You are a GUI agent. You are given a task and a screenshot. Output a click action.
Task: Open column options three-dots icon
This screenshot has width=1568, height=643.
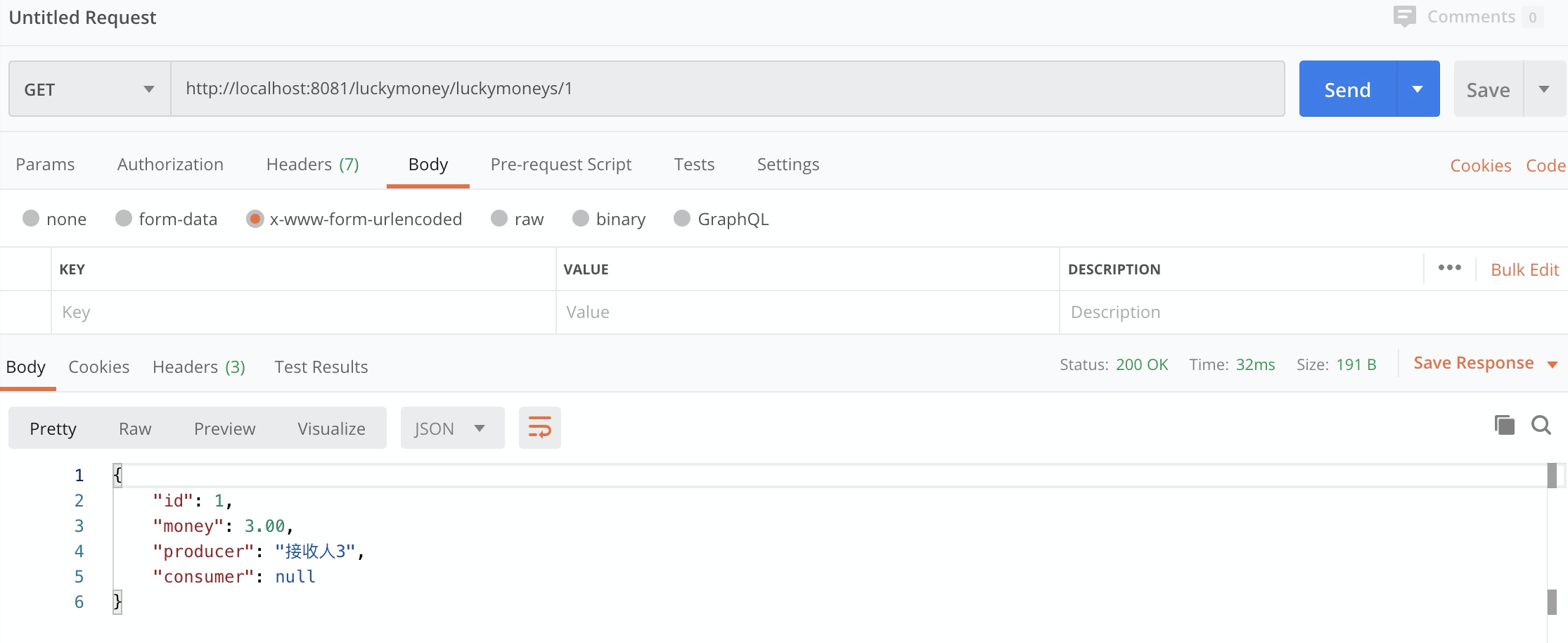[1449, 268]
